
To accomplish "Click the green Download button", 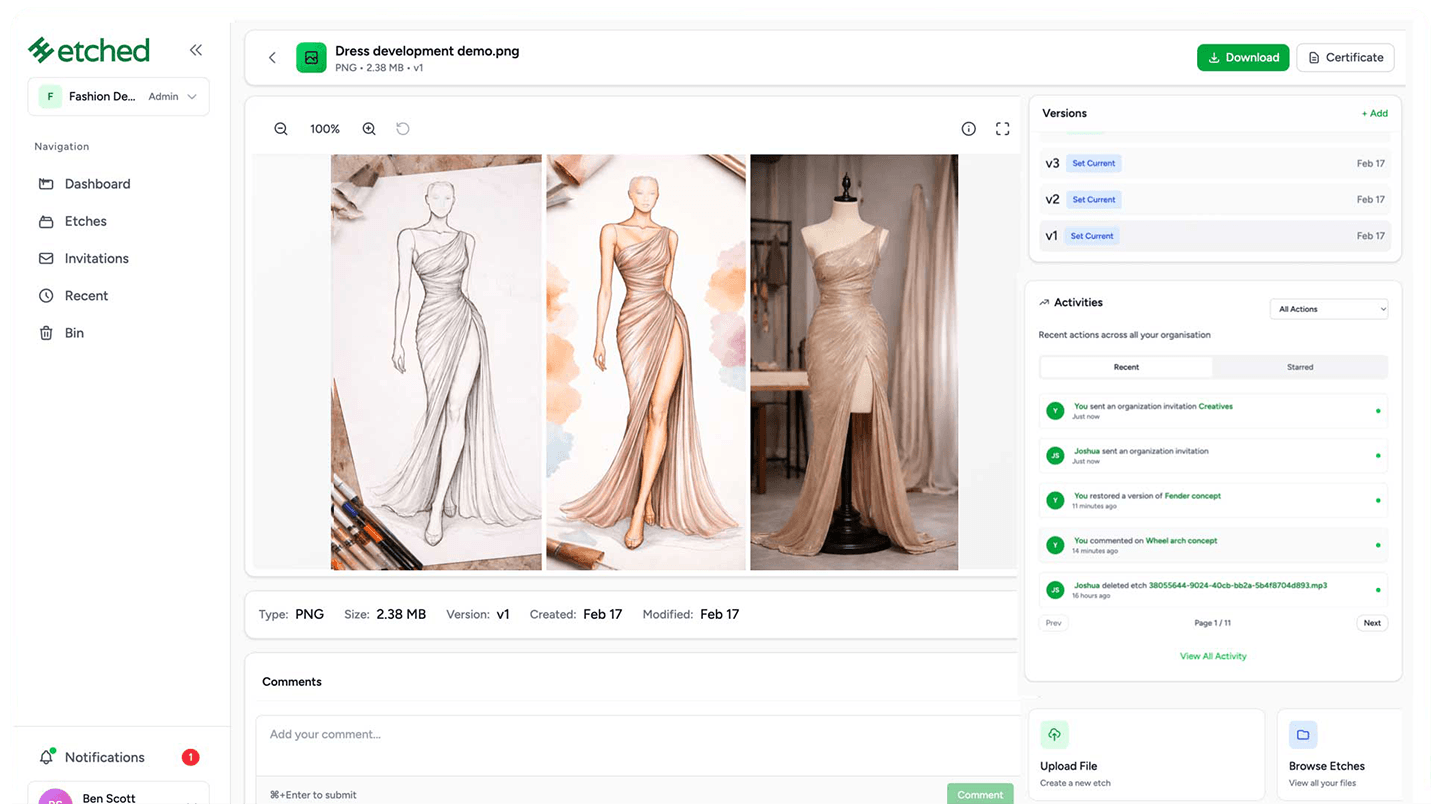I will (1243, 58).
